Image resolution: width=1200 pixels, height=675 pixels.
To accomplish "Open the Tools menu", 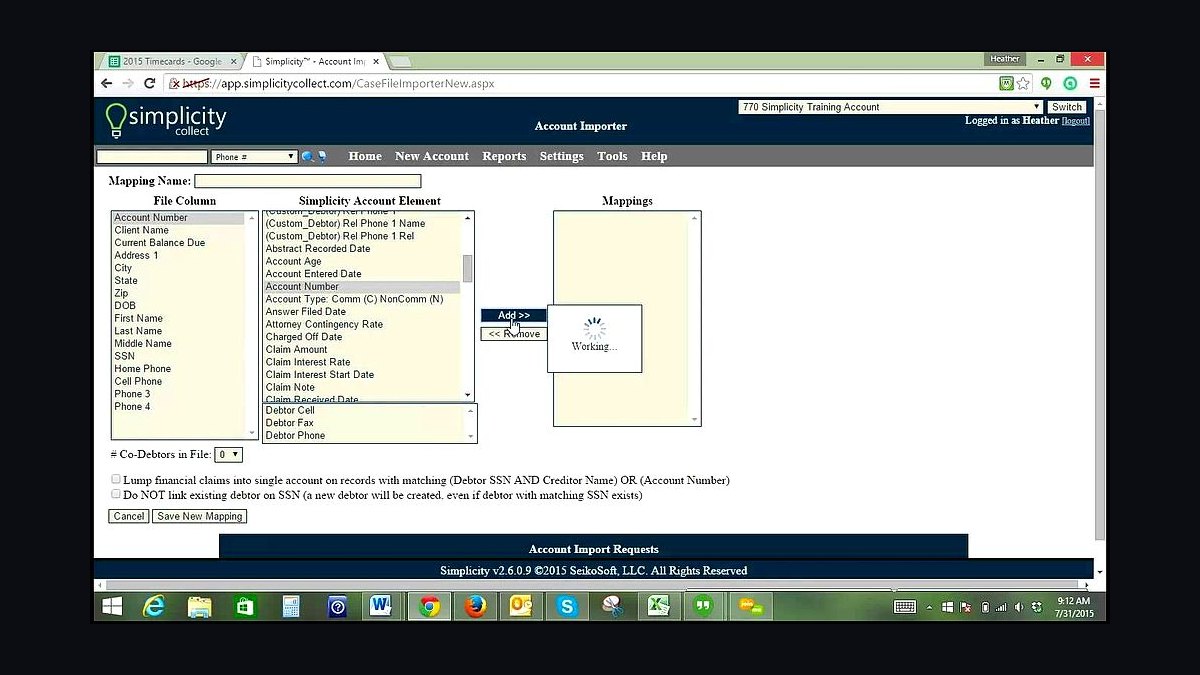I will (612, 156).
